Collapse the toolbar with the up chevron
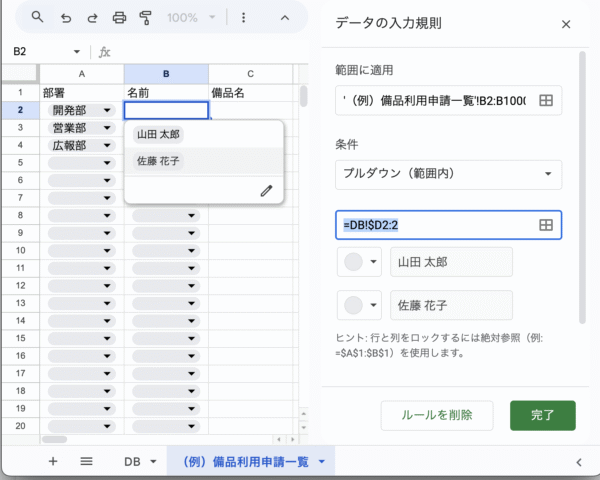 284,18
